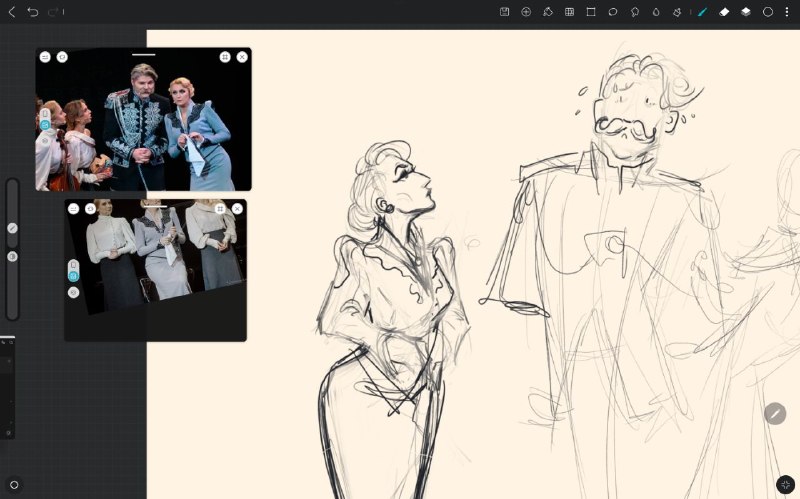Select the teal brush tool
This screenshot has height=499, width=800.
[x=703, y=12]
